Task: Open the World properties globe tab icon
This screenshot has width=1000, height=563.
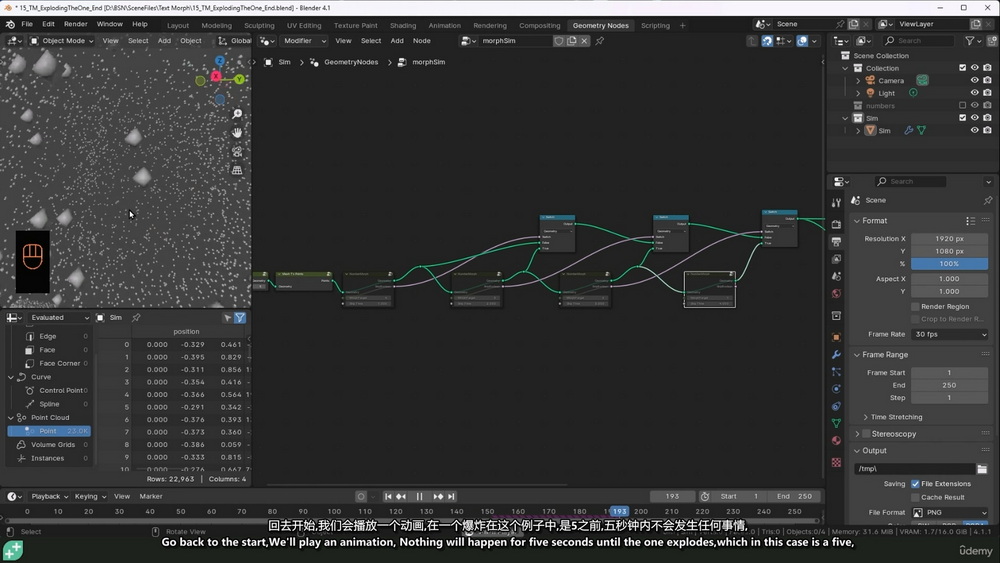Action: point(836,293)
